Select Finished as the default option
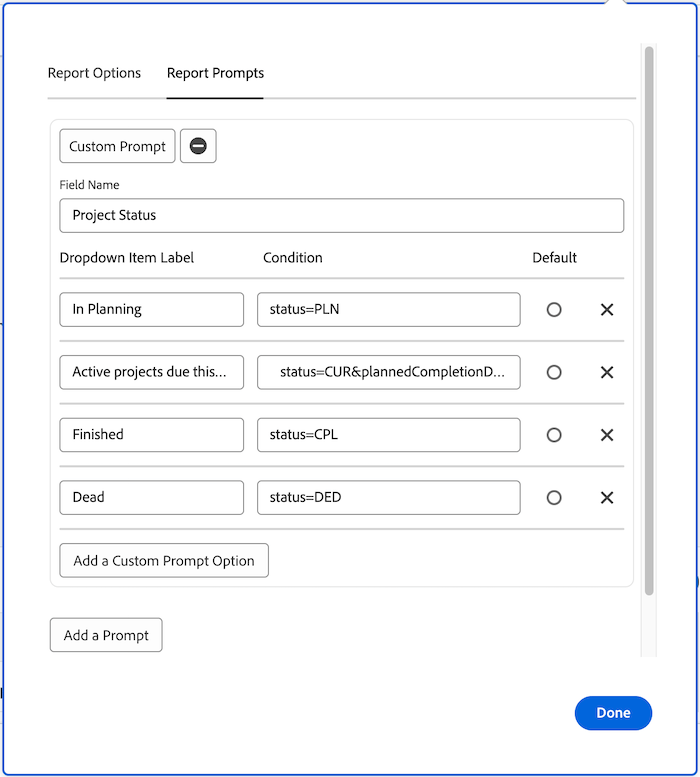The height and width of the screenshot is (777, 700). 554,435
